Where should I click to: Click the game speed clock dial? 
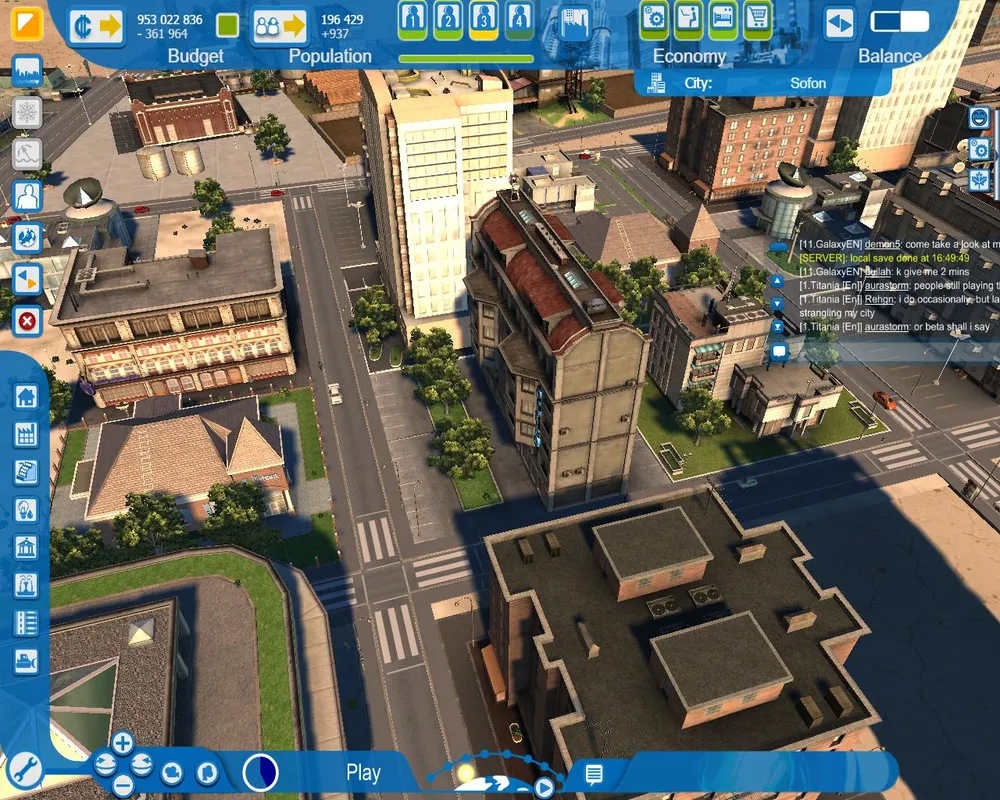[261, 772]
